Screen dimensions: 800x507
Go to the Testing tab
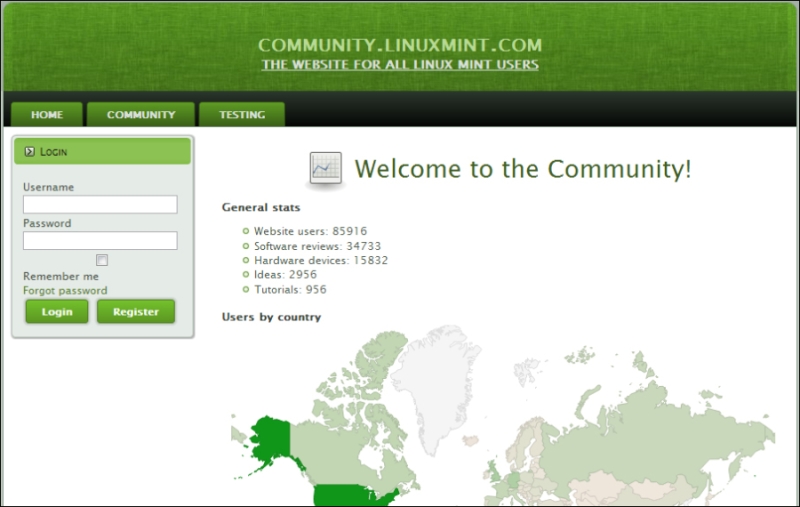click(x=242, y=114)
